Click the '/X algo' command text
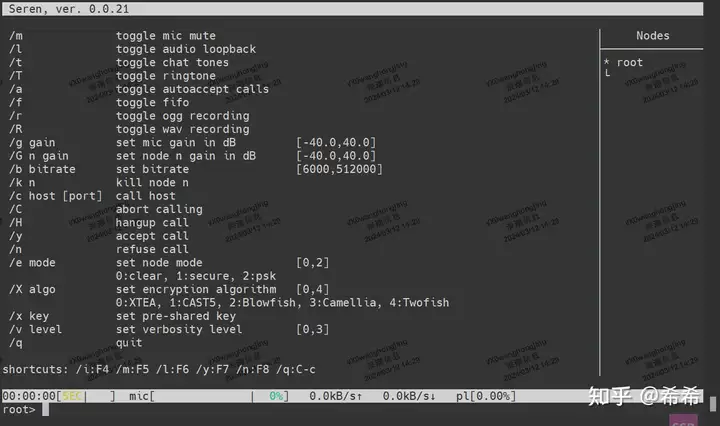This screenshot has width=720, height=426. [32, 289]
